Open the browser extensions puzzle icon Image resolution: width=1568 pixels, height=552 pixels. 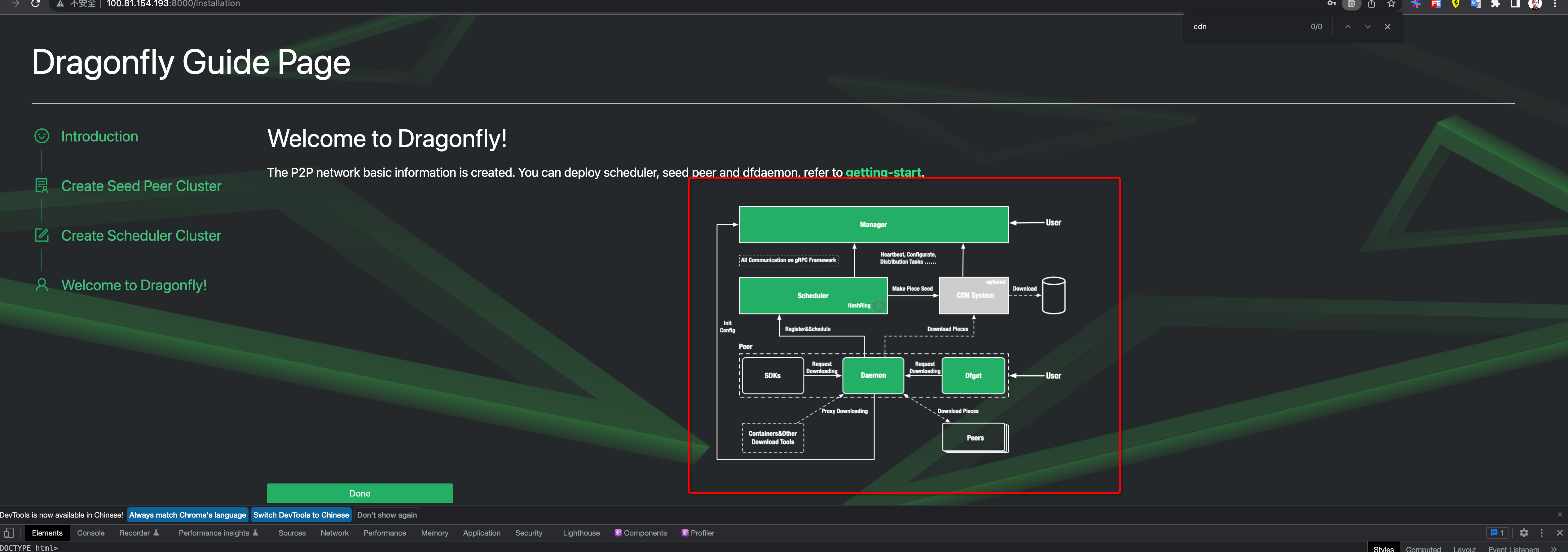tap(1495, 4)
